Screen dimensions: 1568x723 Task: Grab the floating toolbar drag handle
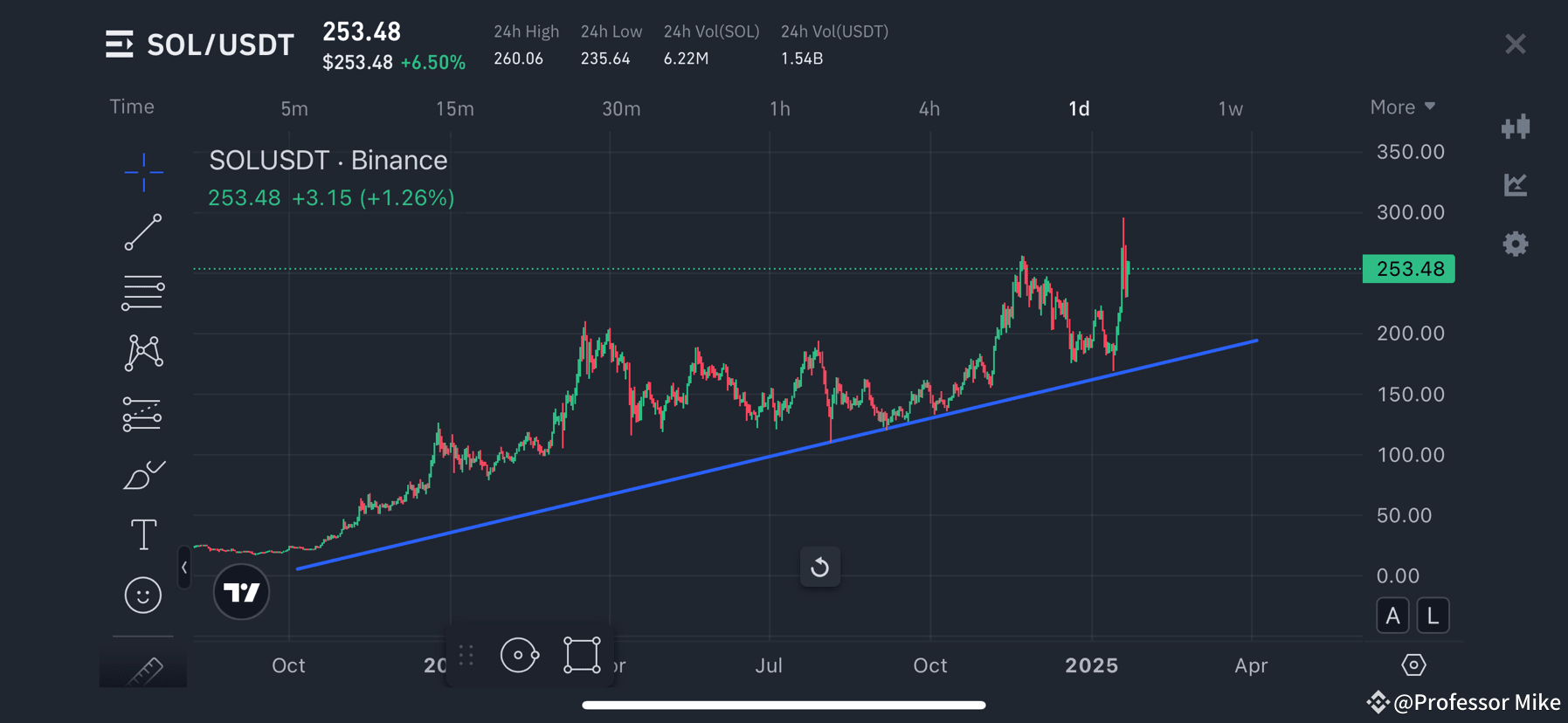(466, 655)
